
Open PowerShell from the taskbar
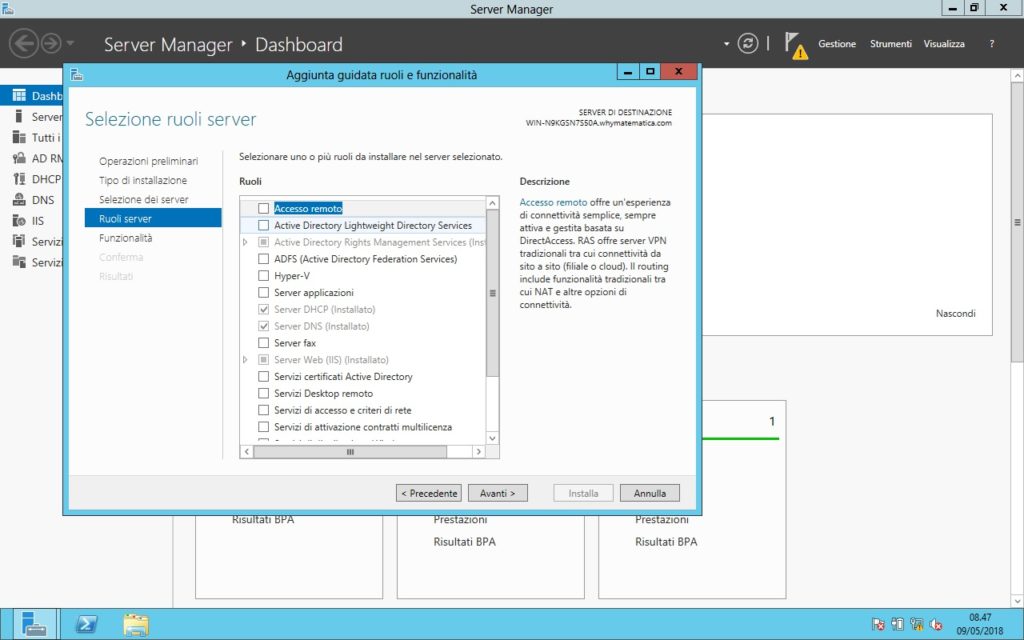87,625
